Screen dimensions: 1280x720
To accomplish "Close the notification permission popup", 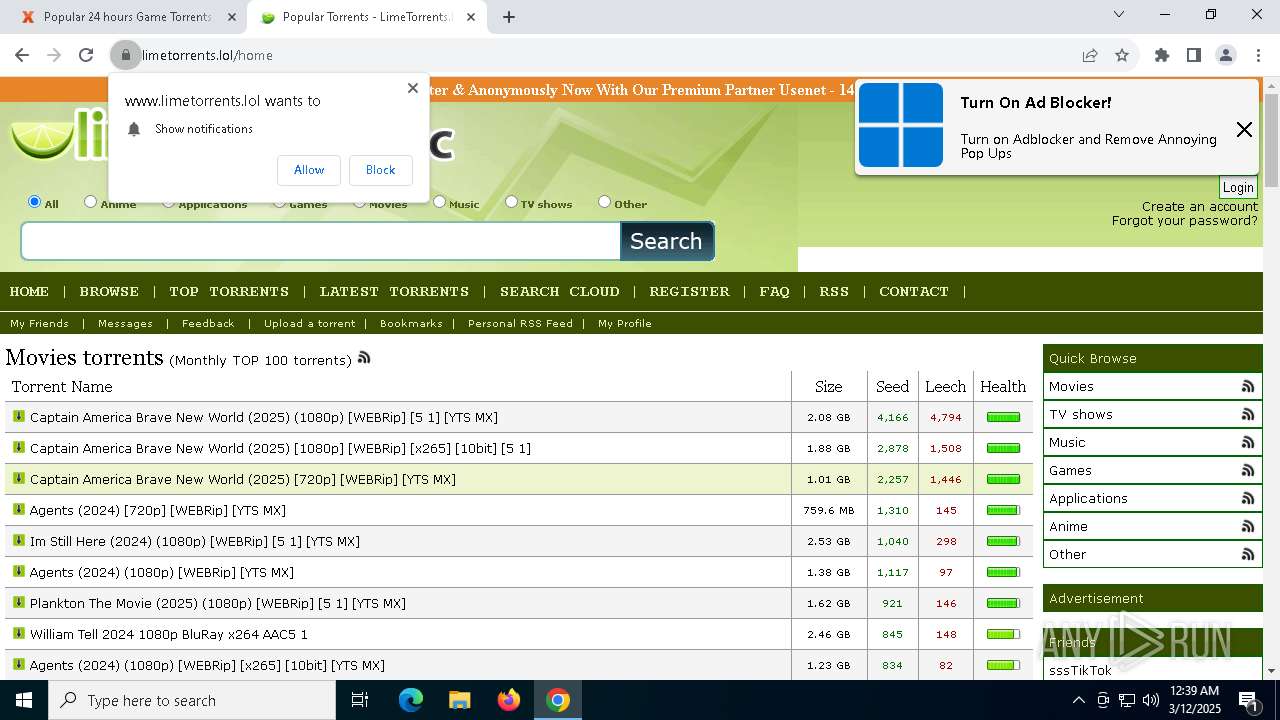I will 413,88.
